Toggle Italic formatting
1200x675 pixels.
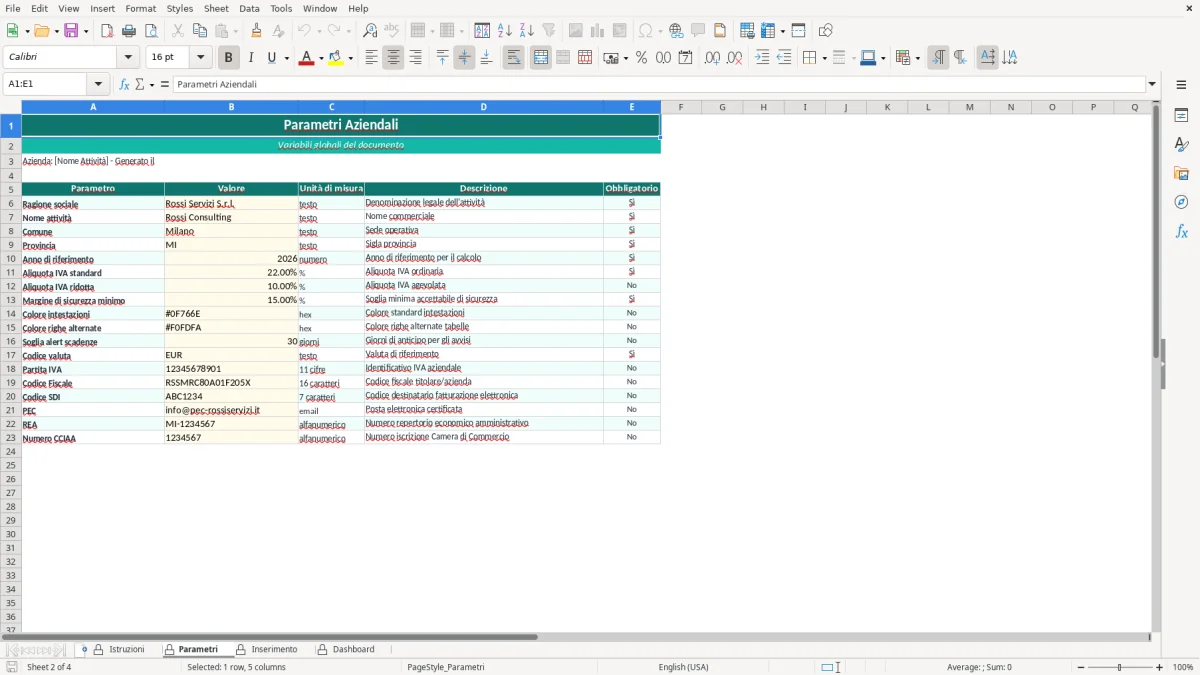pos(251,58)
